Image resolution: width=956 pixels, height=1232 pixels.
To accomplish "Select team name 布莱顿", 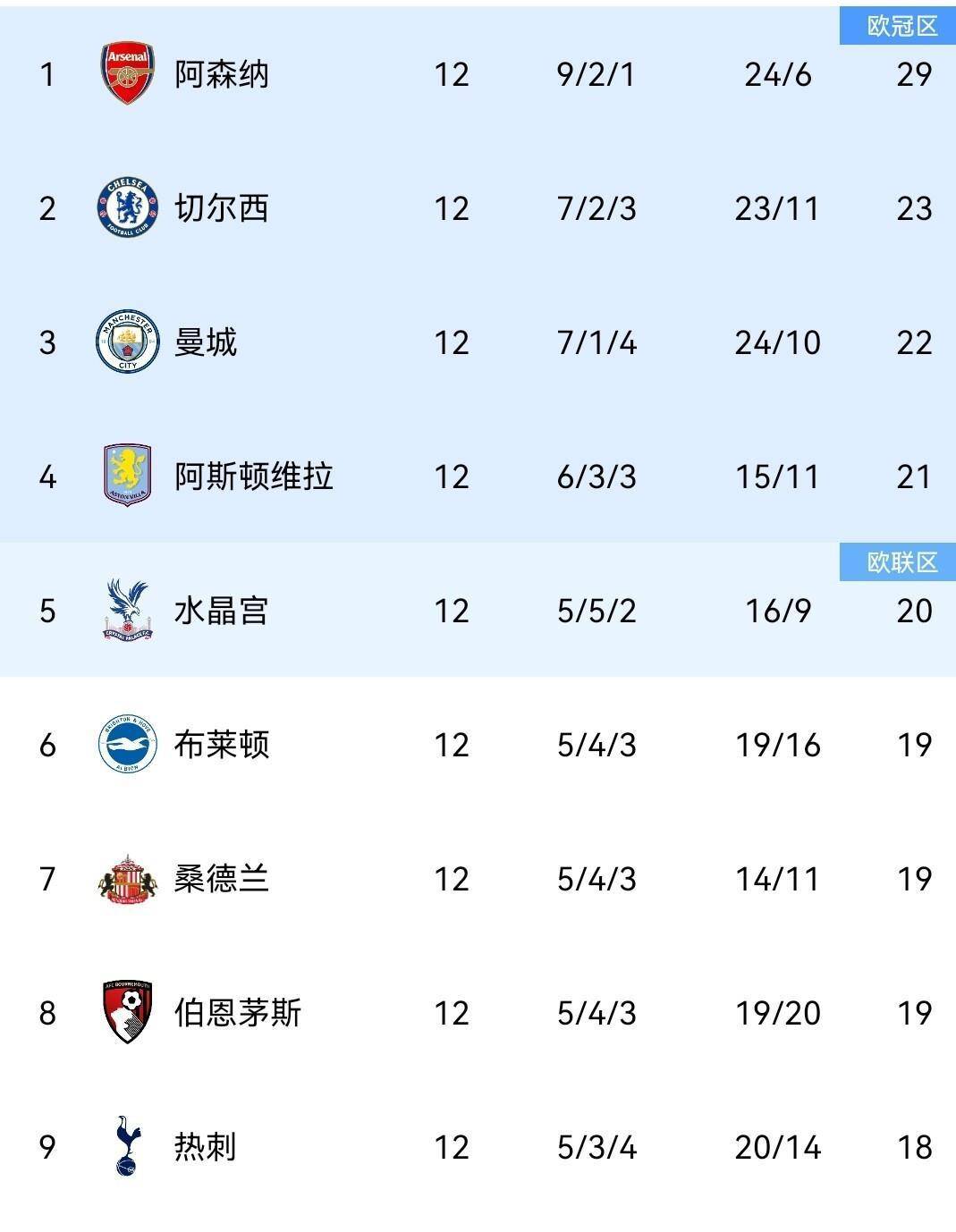I will click(x=221, y=745).
